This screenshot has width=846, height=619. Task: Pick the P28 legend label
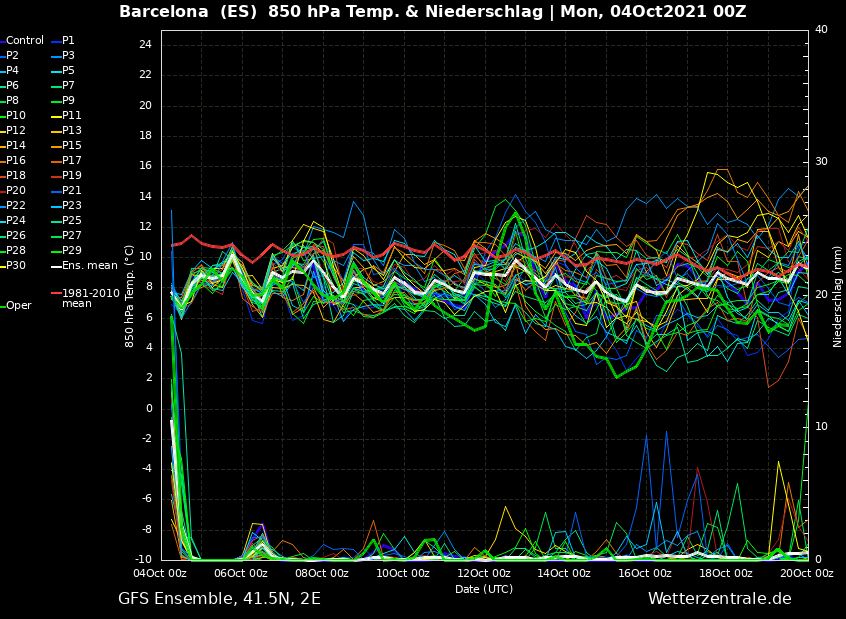point(16,250)
